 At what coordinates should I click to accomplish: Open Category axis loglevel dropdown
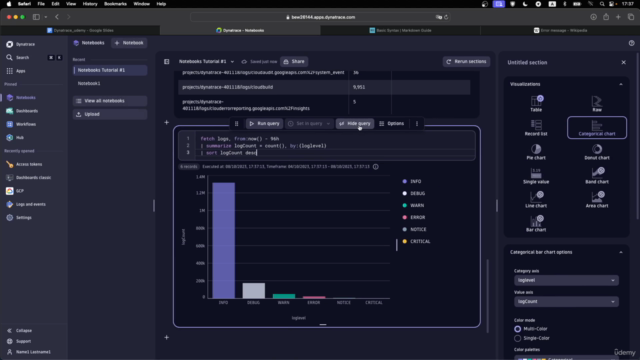566,280
